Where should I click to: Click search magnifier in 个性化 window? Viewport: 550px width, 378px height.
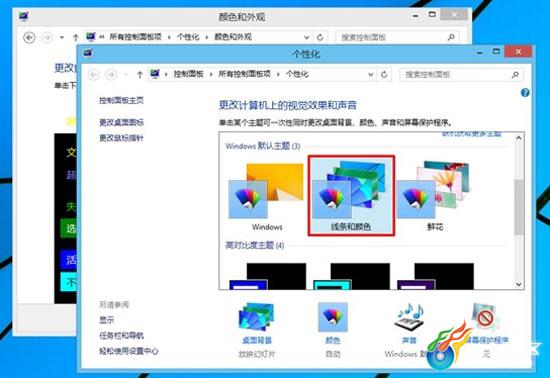(515, 74)
